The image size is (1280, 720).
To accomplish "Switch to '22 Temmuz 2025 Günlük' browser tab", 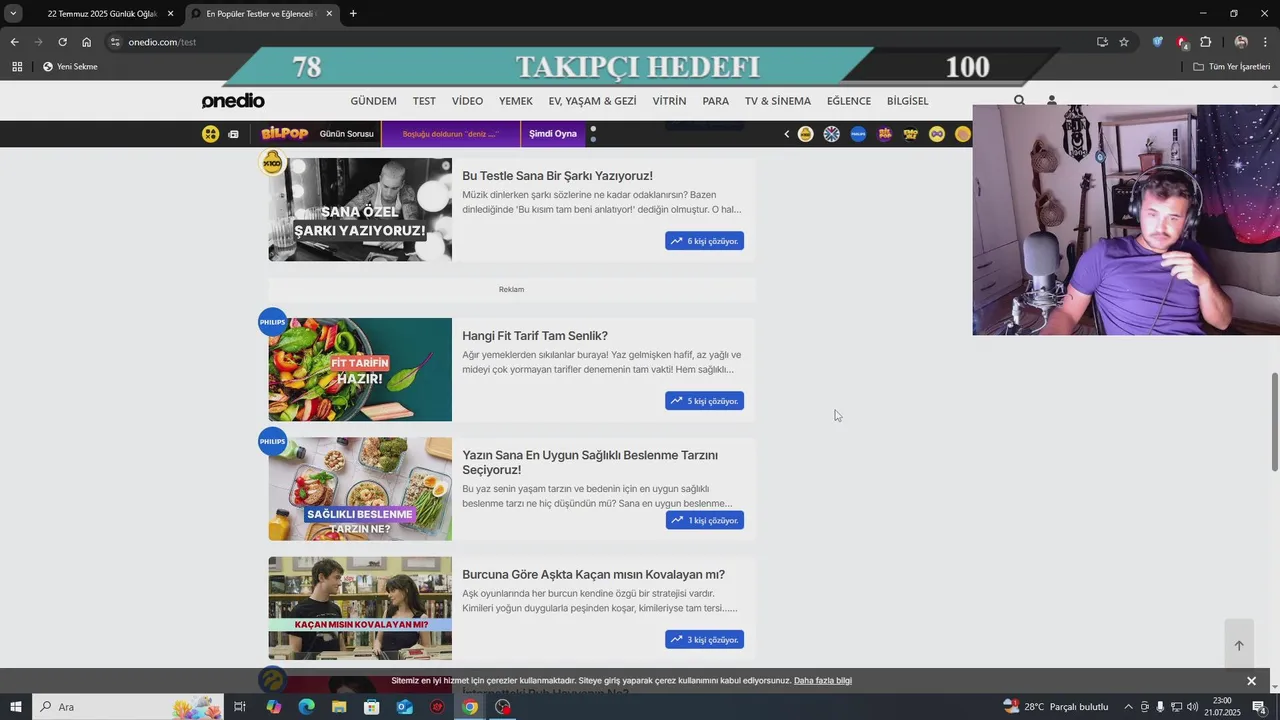I will click(101, 14).
